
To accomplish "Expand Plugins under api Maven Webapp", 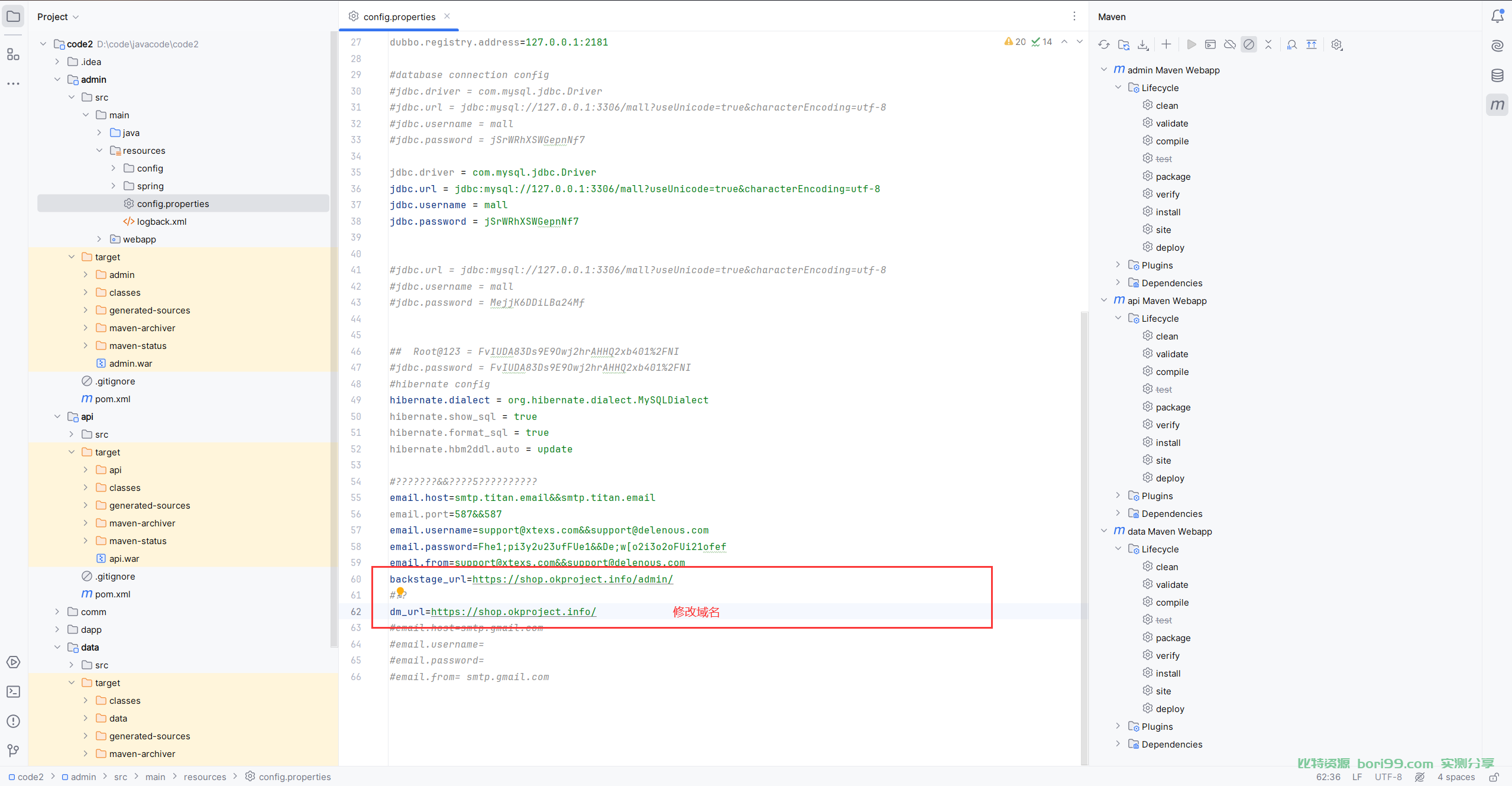I will click(1118, 495).
